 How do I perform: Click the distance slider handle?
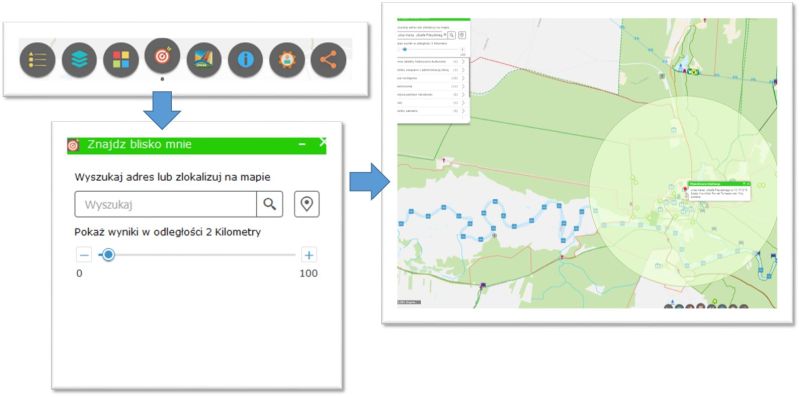(x=108, y=255)
